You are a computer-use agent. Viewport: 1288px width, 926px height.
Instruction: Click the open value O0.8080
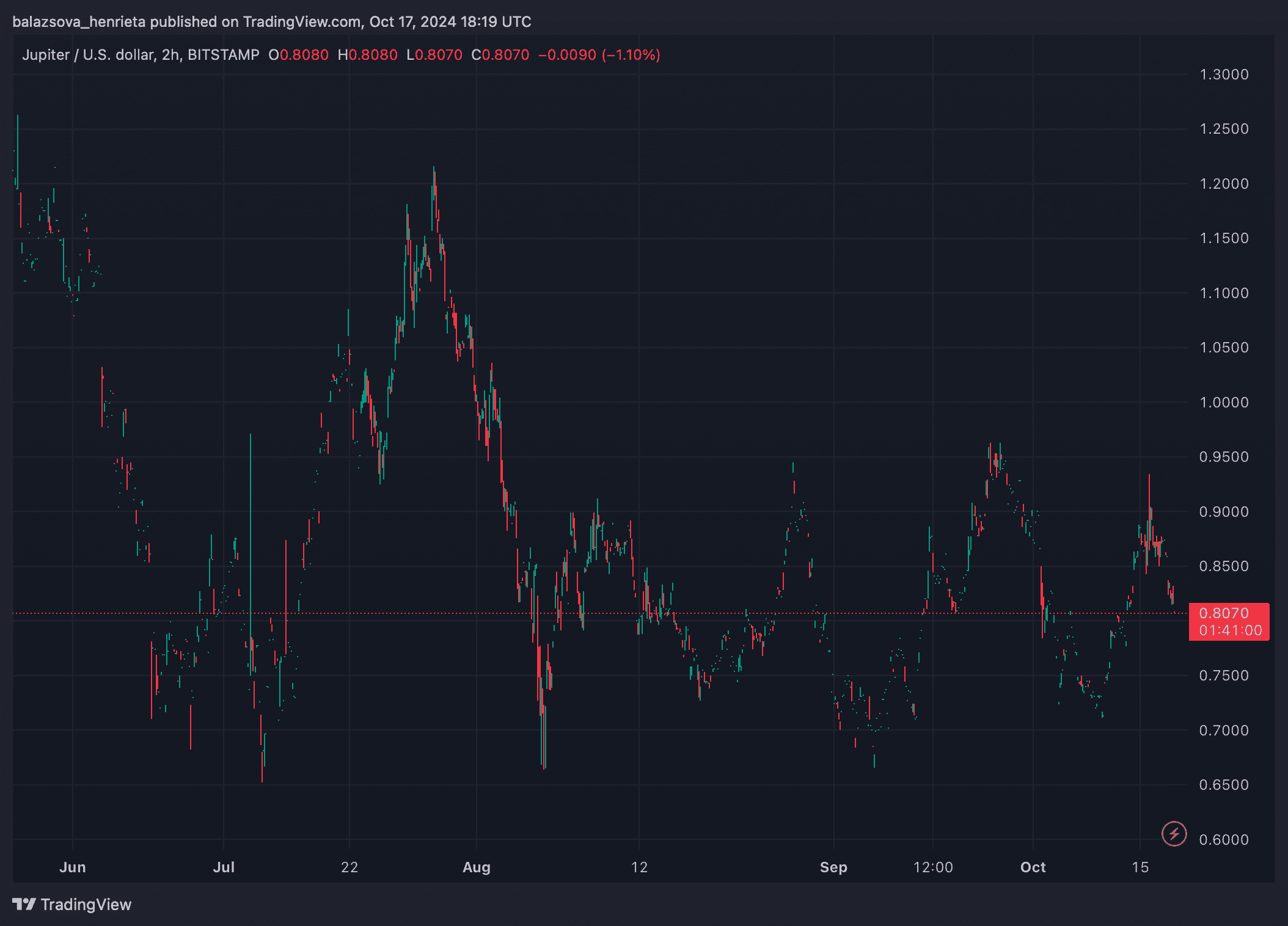tap(298, 55)
